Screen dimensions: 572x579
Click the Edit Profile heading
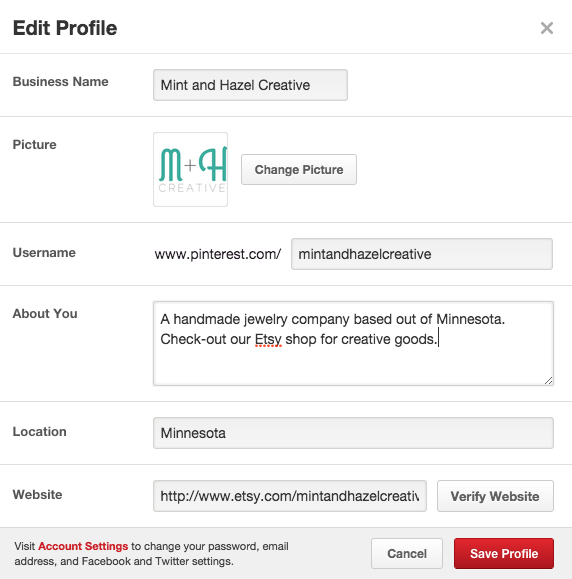click(x=65, y=28)
